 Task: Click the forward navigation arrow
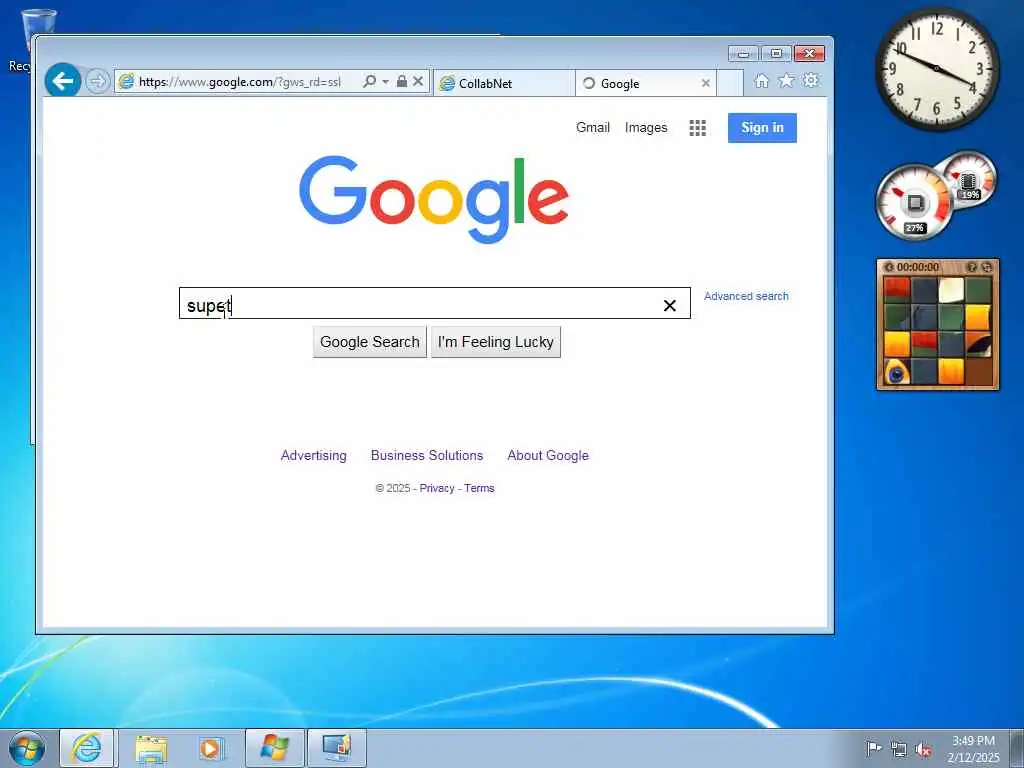97,82
